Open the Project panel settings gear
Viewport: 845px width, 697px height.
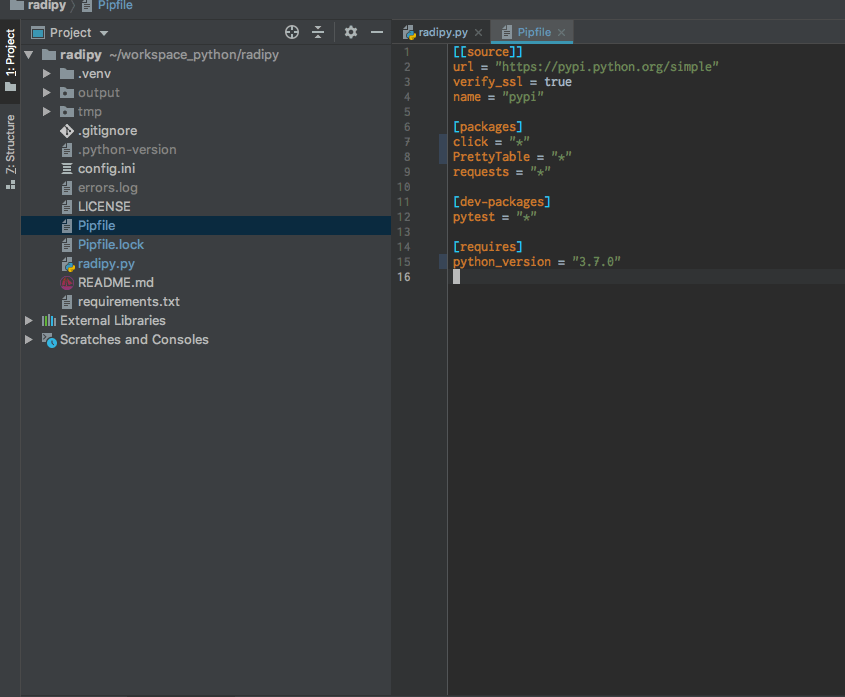click(350, 32)
